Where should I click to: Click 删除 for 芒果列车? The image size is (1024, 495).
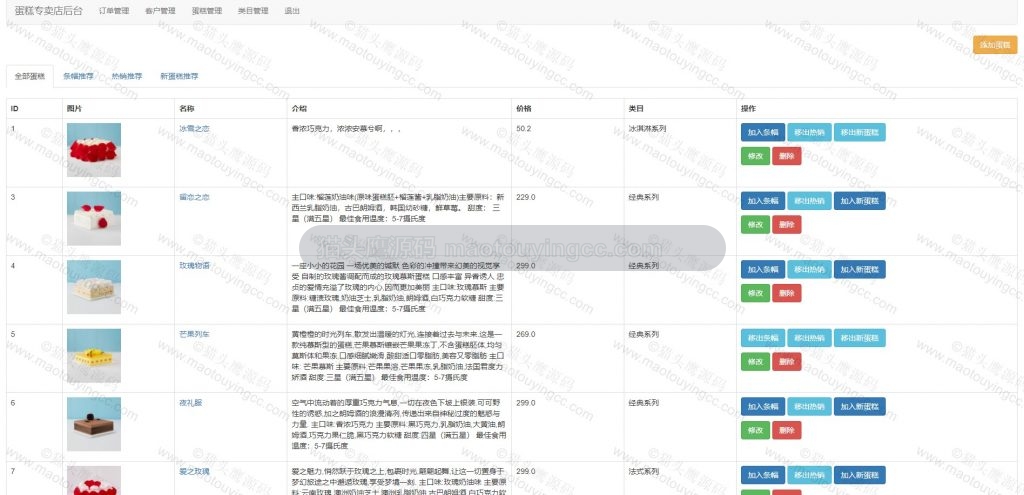pyautogui.click(x=786, y=362)
